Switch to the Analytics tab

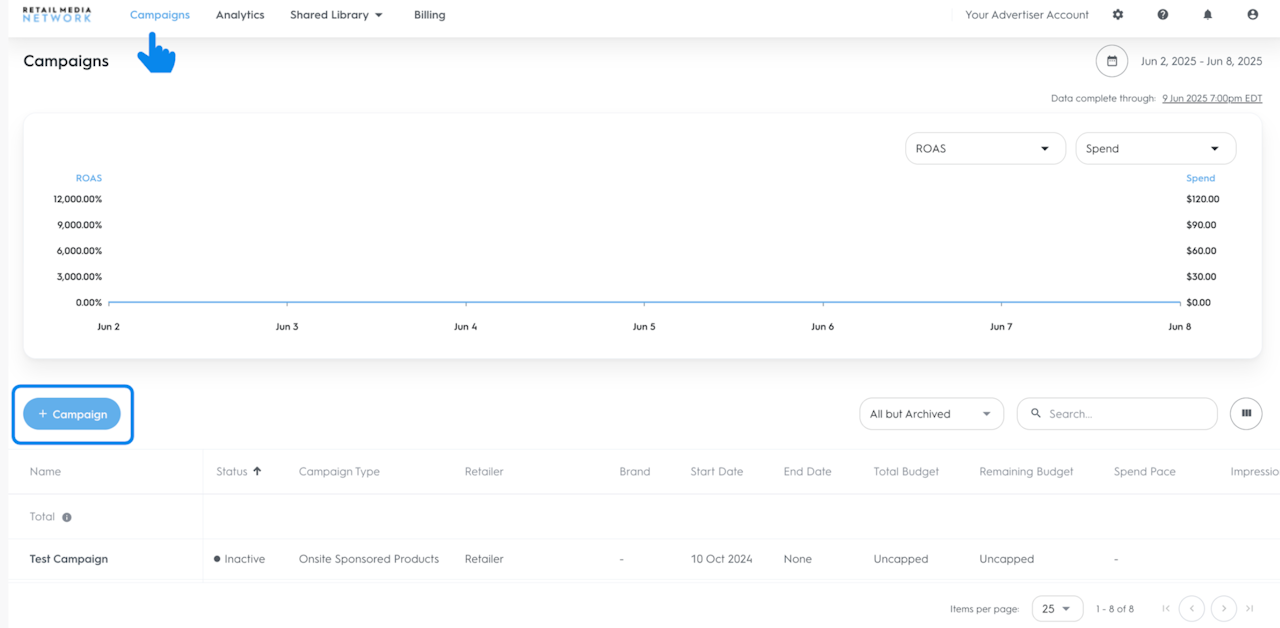240,15
